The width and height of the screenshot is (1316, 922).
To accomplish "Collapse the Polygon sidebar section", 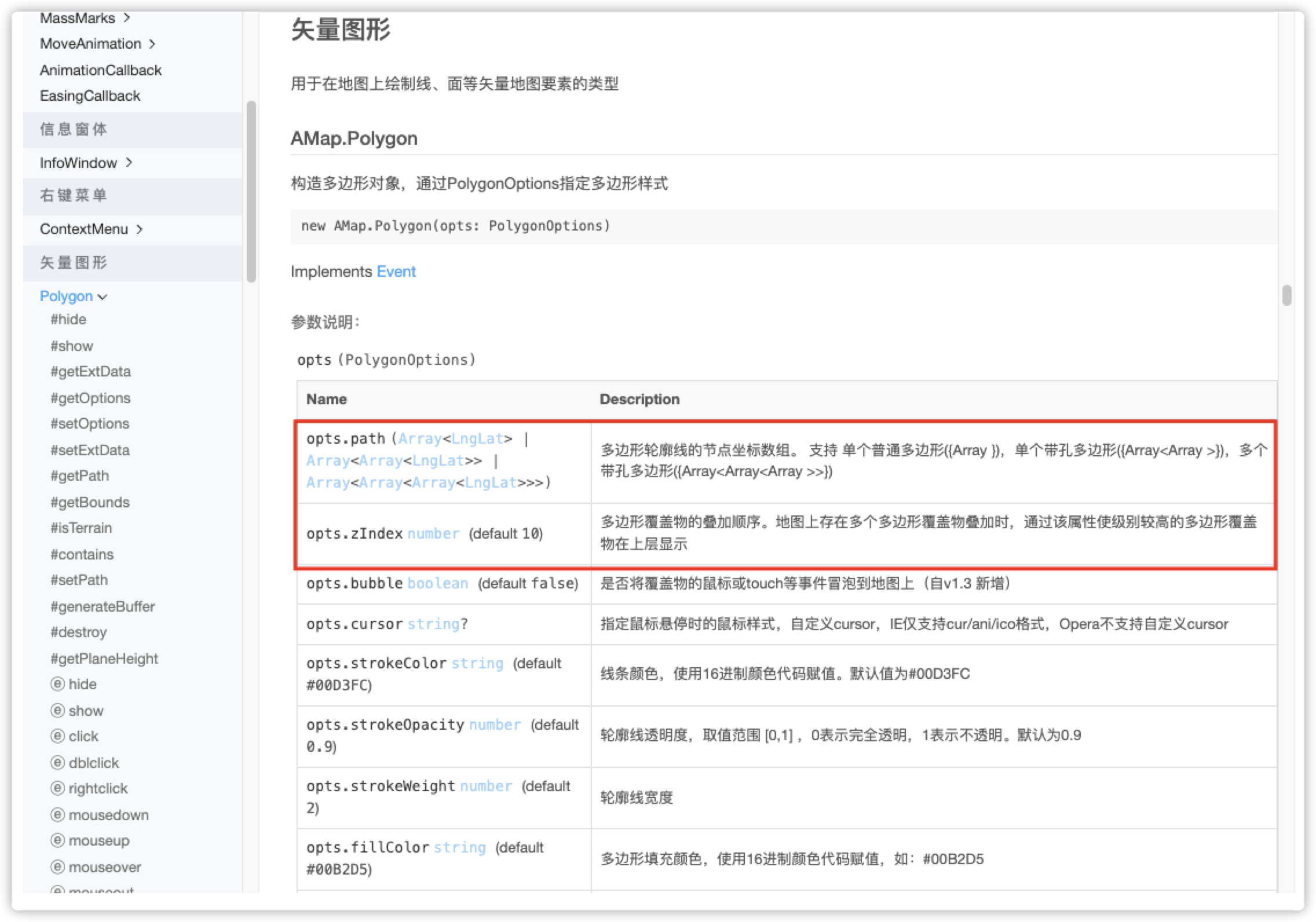I will [x=103, y=297].
